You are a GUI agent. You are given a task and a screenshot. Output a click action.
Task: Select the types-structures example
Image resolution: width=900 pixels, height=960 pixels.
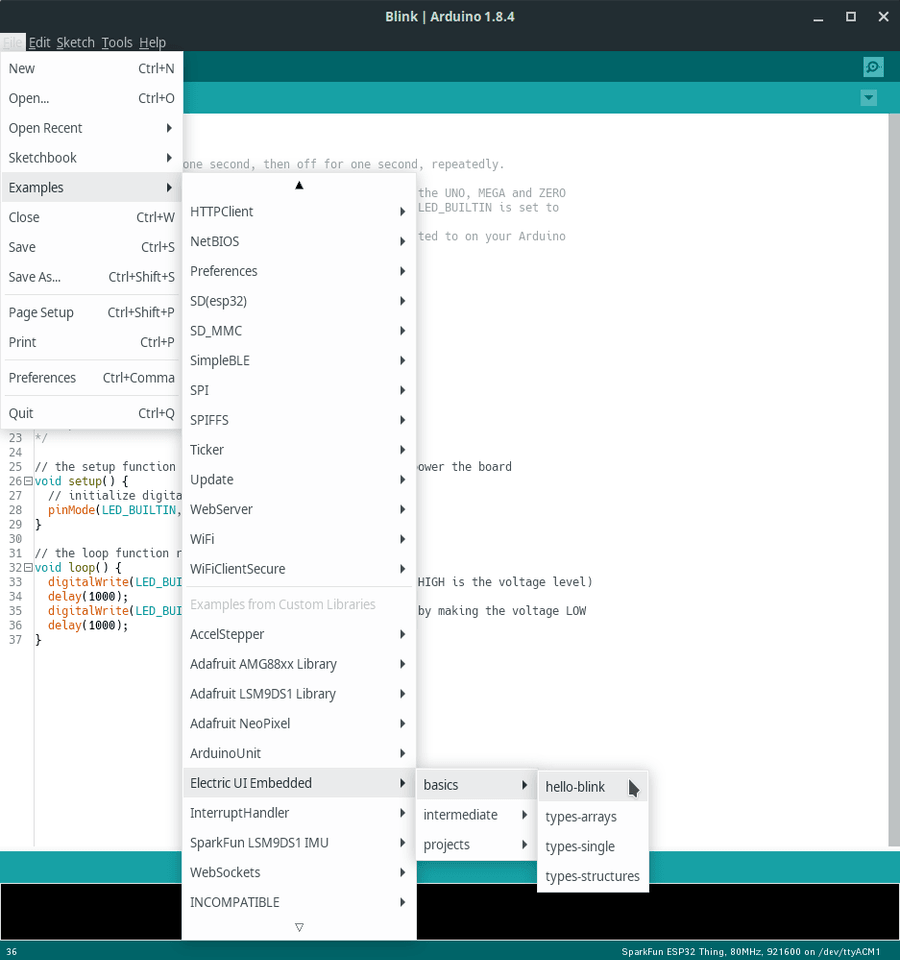tap(592, 875)
